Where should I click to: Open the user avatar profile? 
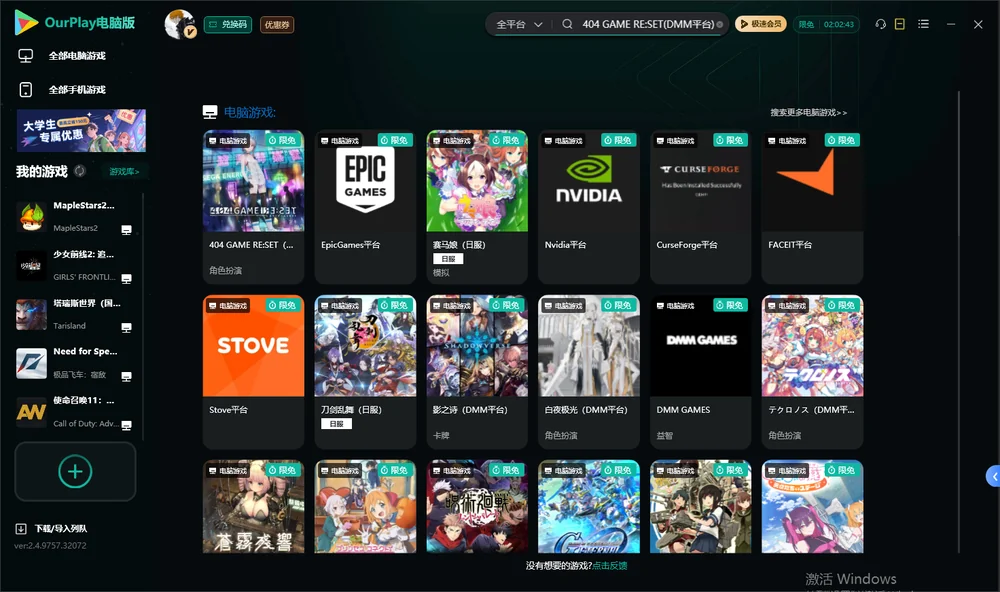tap(179, 24)
